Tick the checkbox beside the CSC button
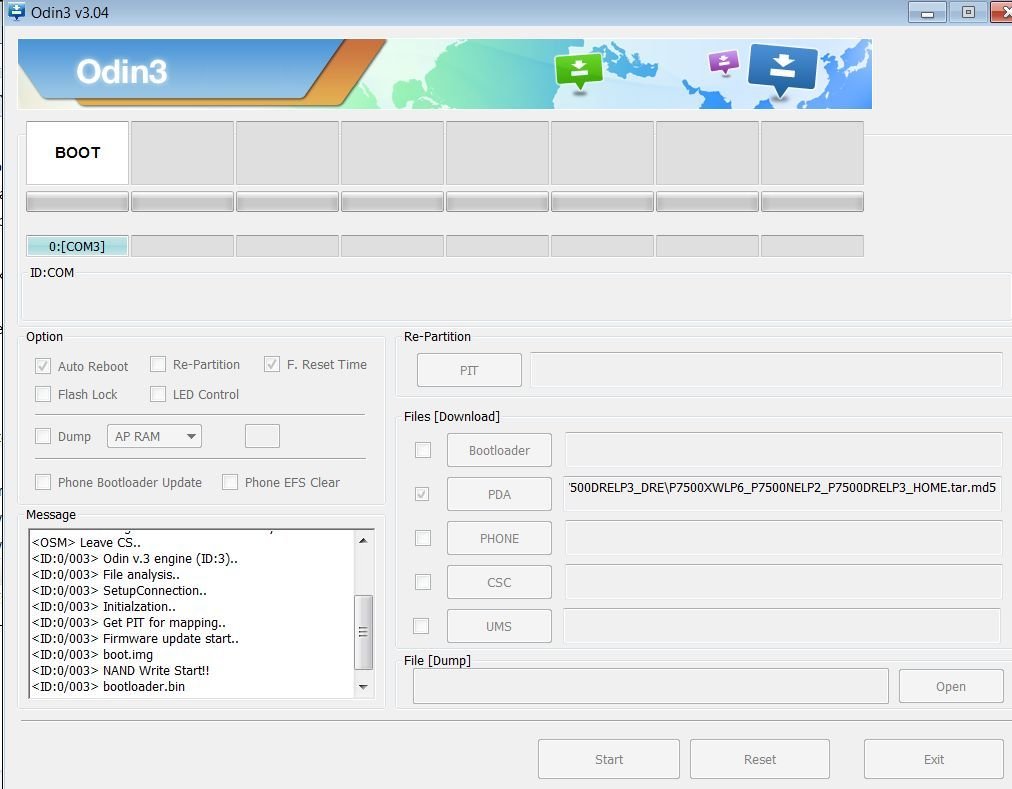 point(423,582)
